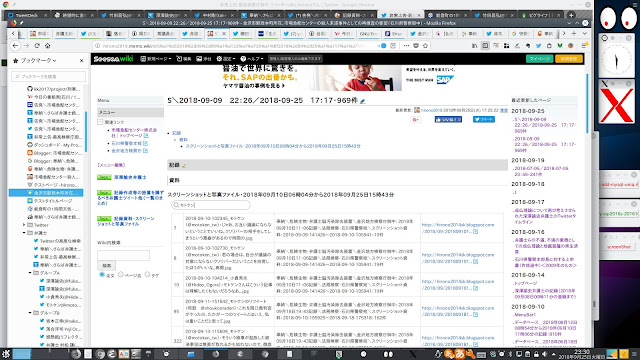Switch to GNU Emacs tab in Firefox

pos(368,33)
